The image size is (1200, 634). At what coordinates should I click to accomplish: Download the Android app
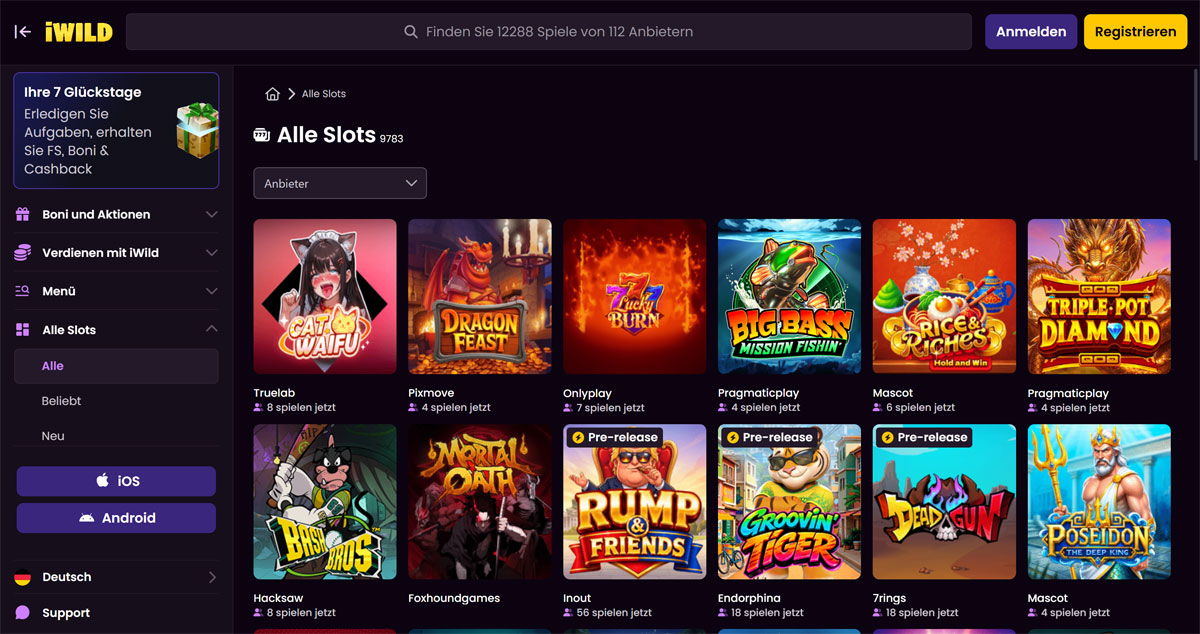pos(116,518)
